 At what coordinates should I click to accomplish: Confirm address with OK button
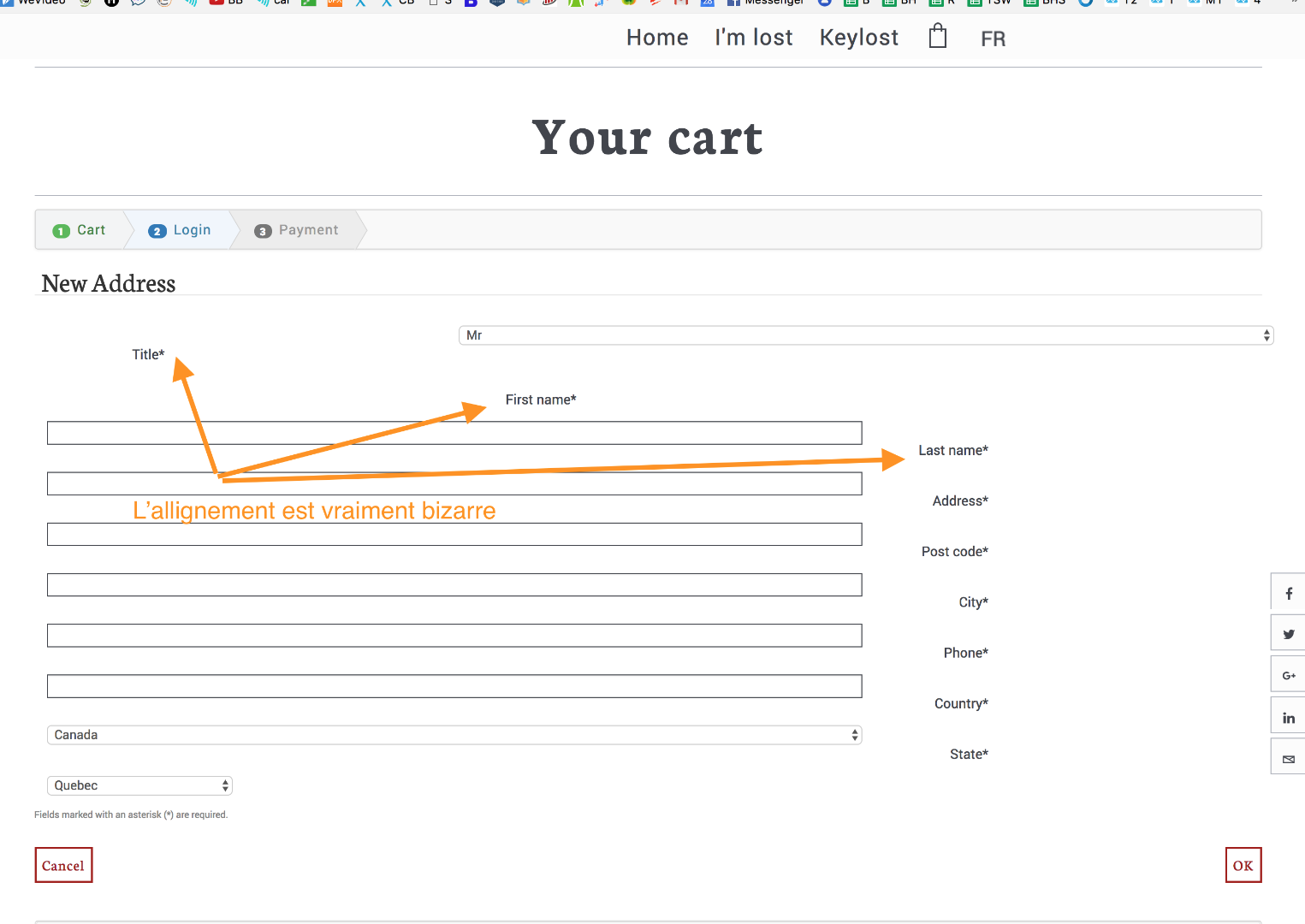1243,865
